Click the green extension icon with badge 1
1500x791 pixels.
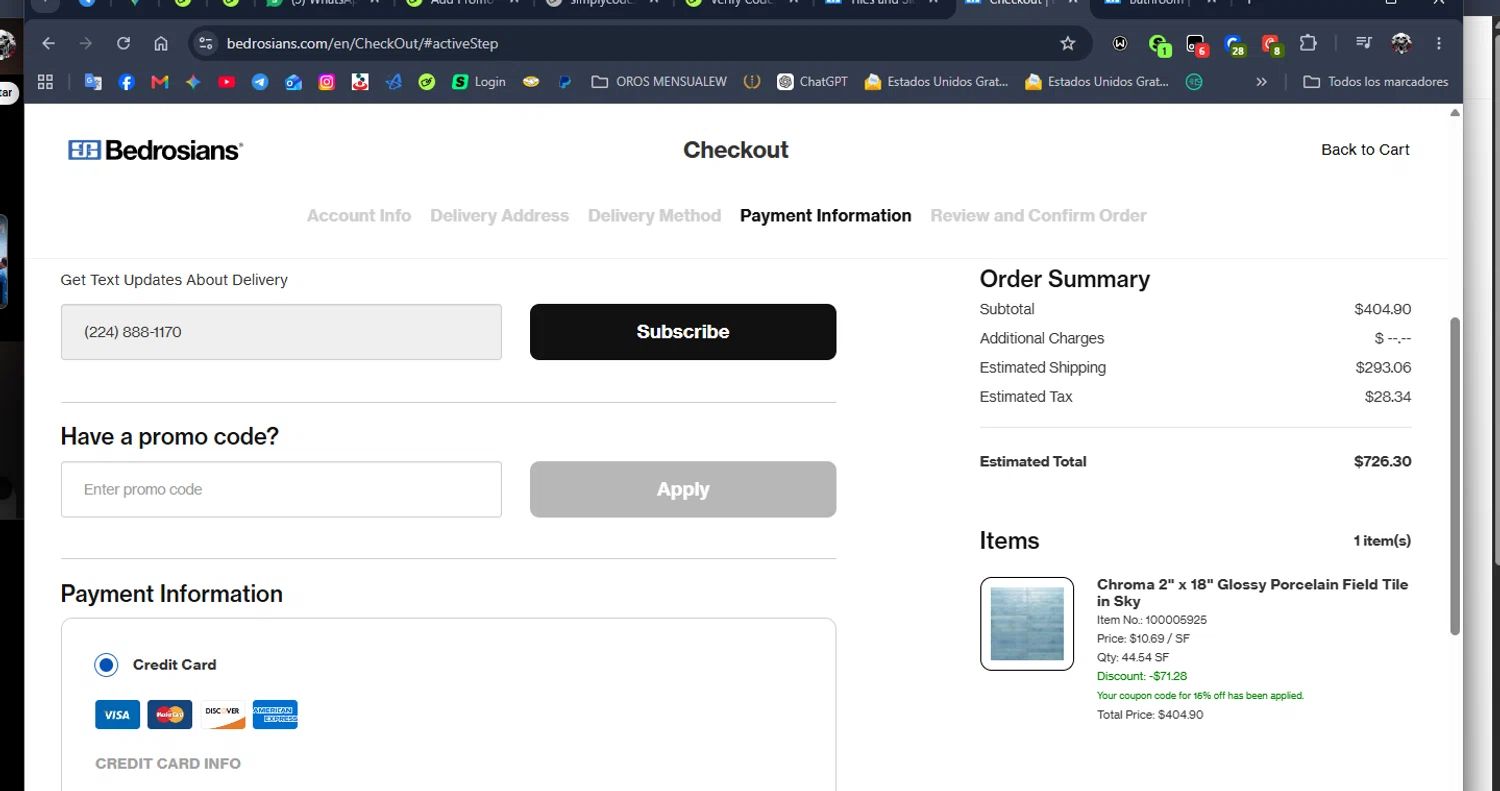click(1159, 44)
